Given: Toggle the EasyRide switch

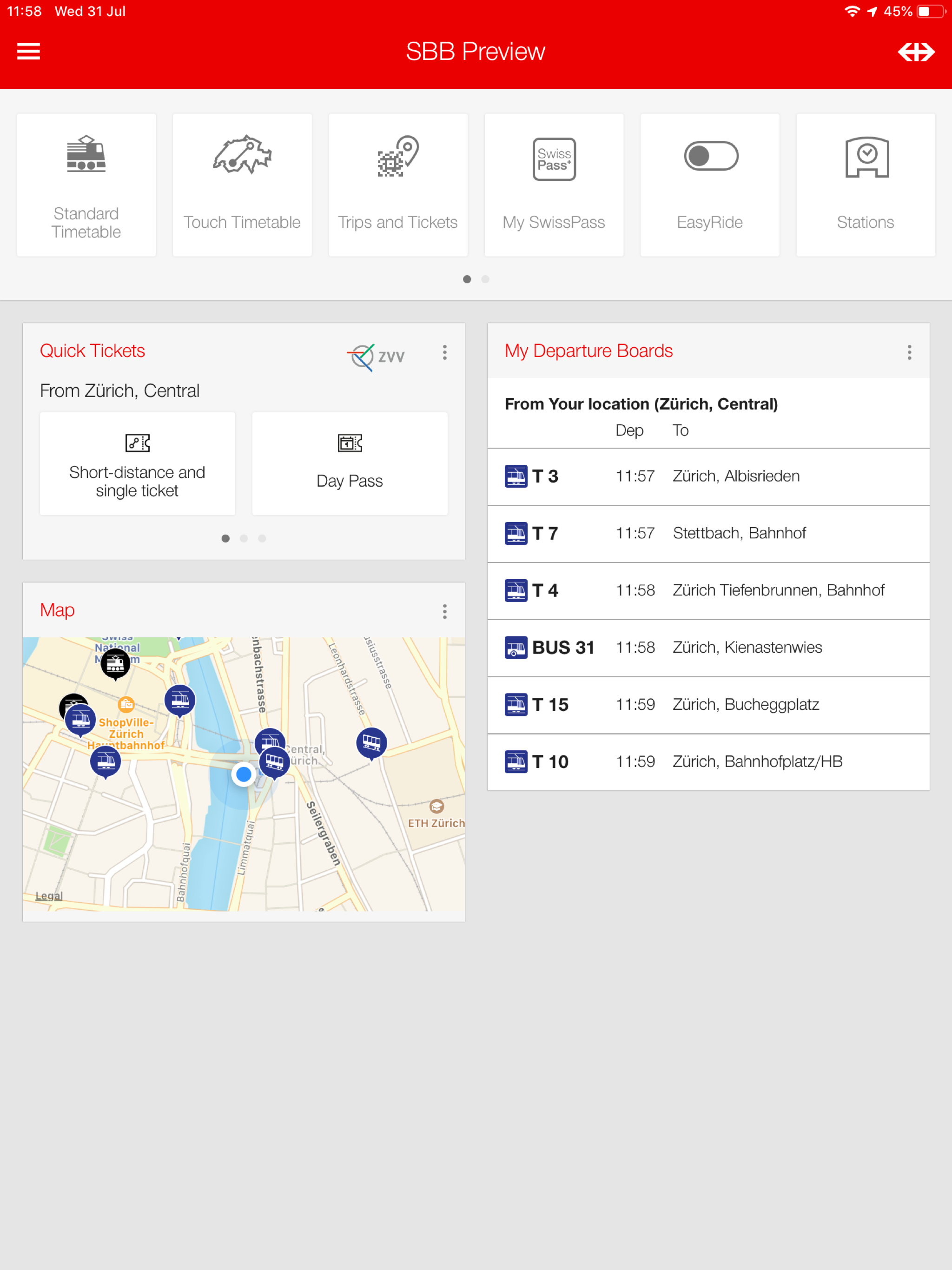Looking at the screenshot, I should point(710,157).
